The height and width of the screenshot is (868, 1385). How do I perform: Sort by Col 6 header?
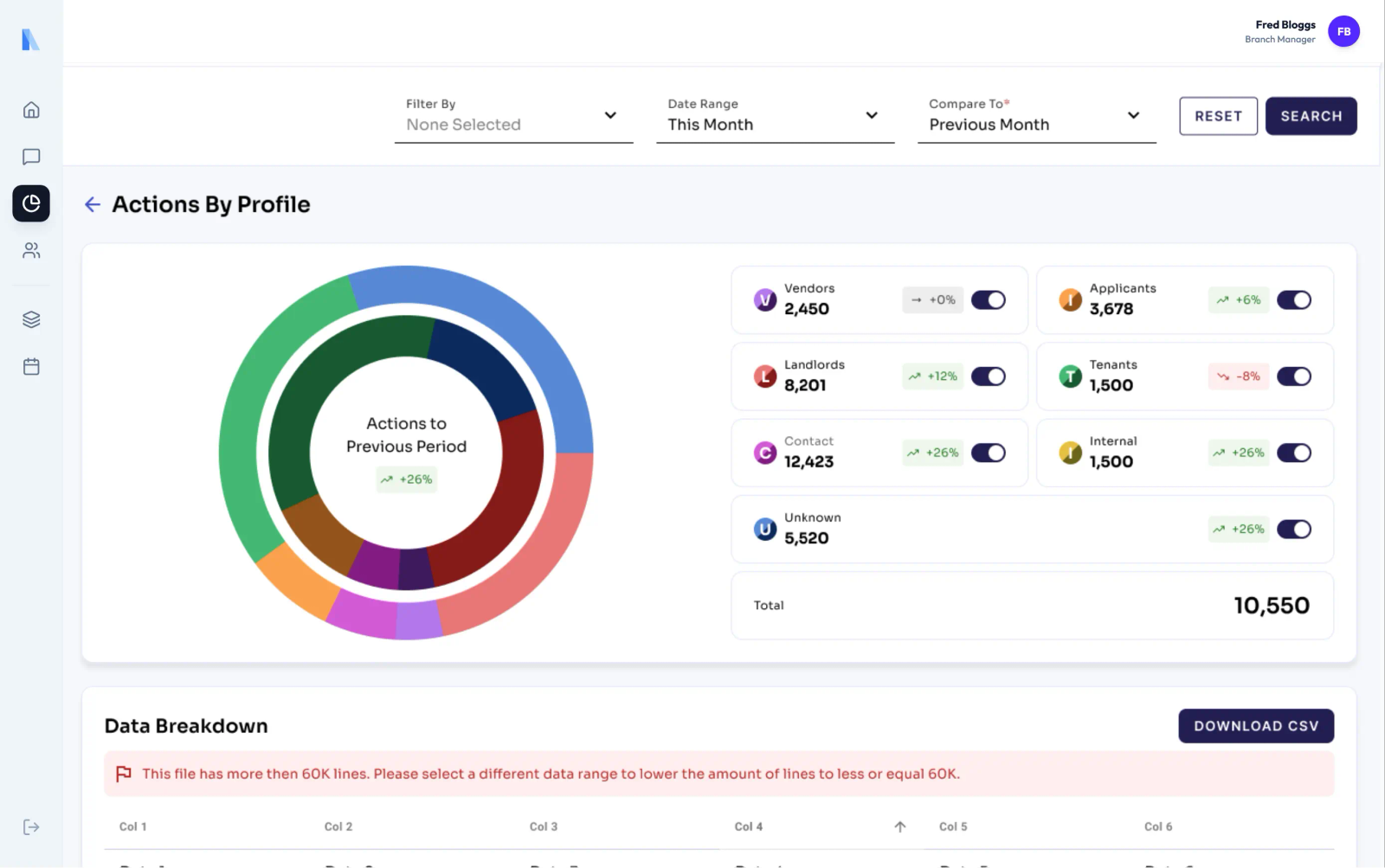[x=1158, y=826]
